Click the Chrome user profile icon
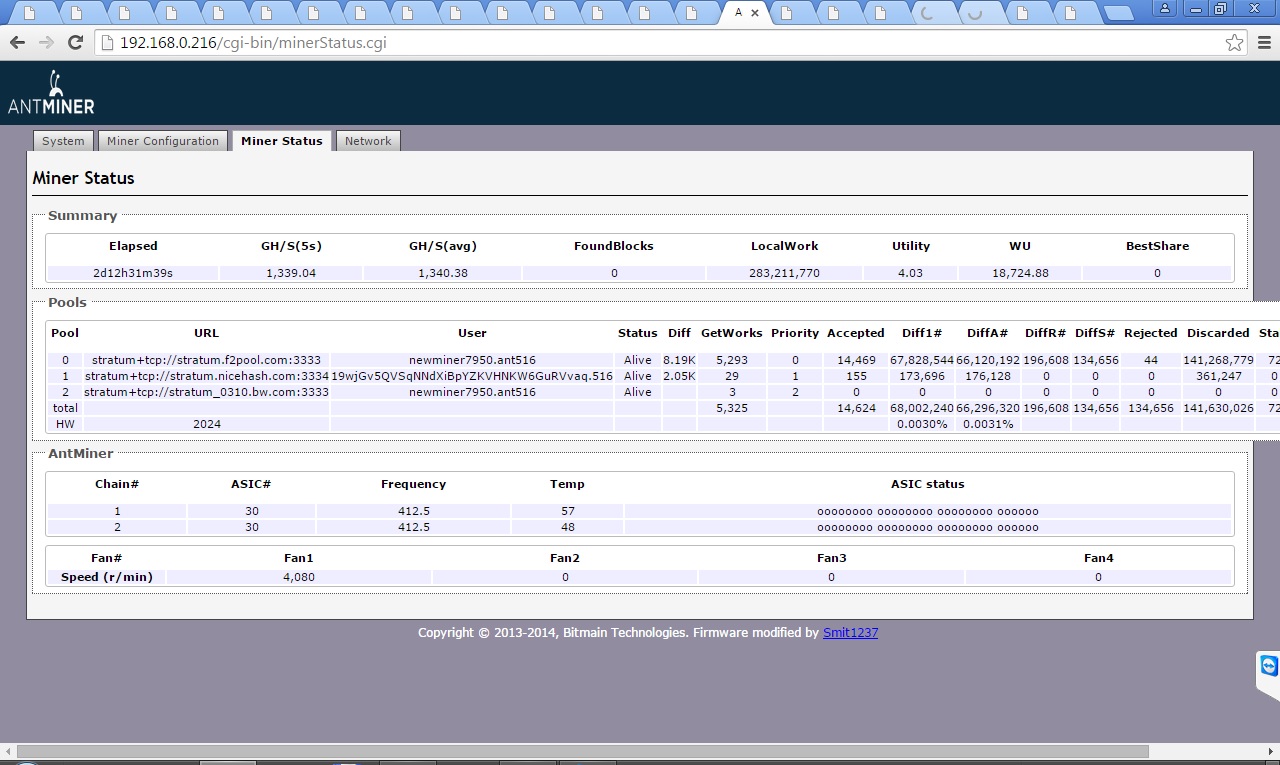Viewport: 1280px width, 765px height. pyautogui.click(x=1165, y=9)
